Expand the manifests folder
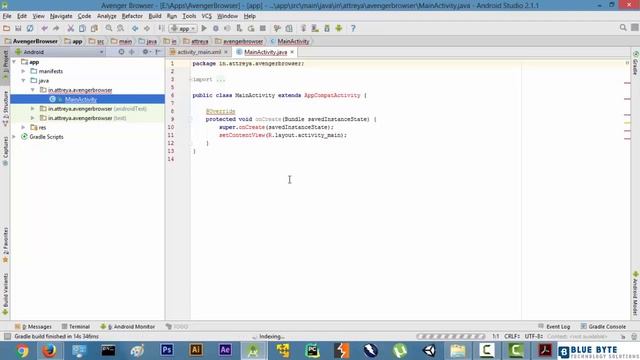This screenshot has width=640, height=360. tap(24, 71)
